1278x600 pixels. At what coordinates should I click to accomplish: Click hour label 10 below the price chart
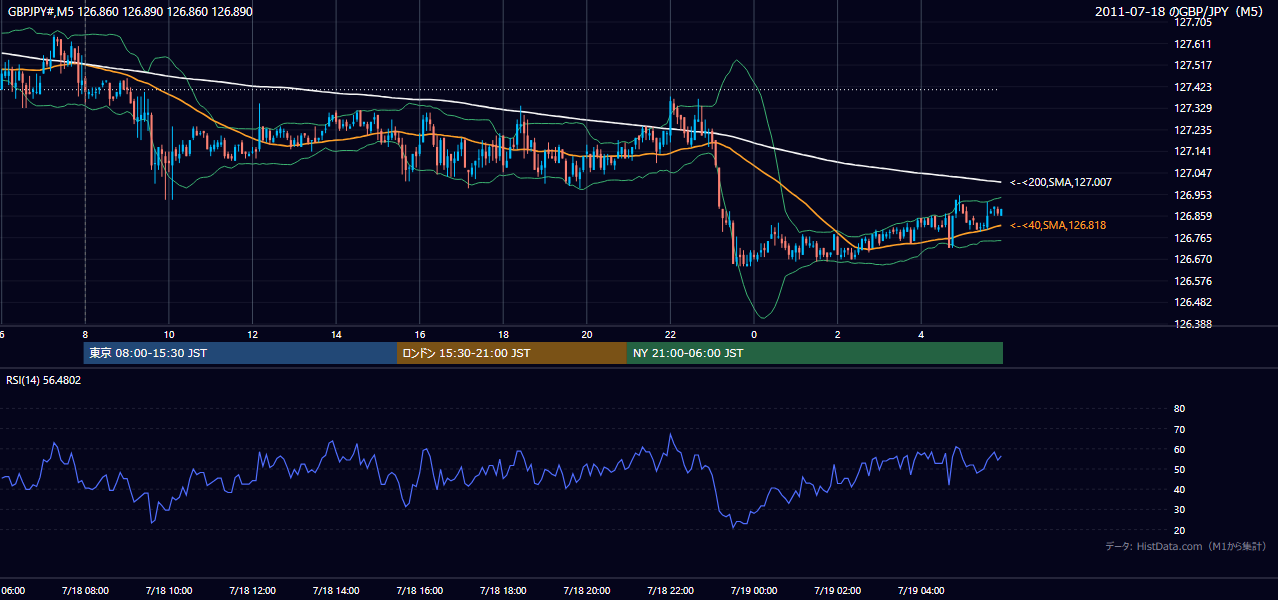tap(169, 334)
